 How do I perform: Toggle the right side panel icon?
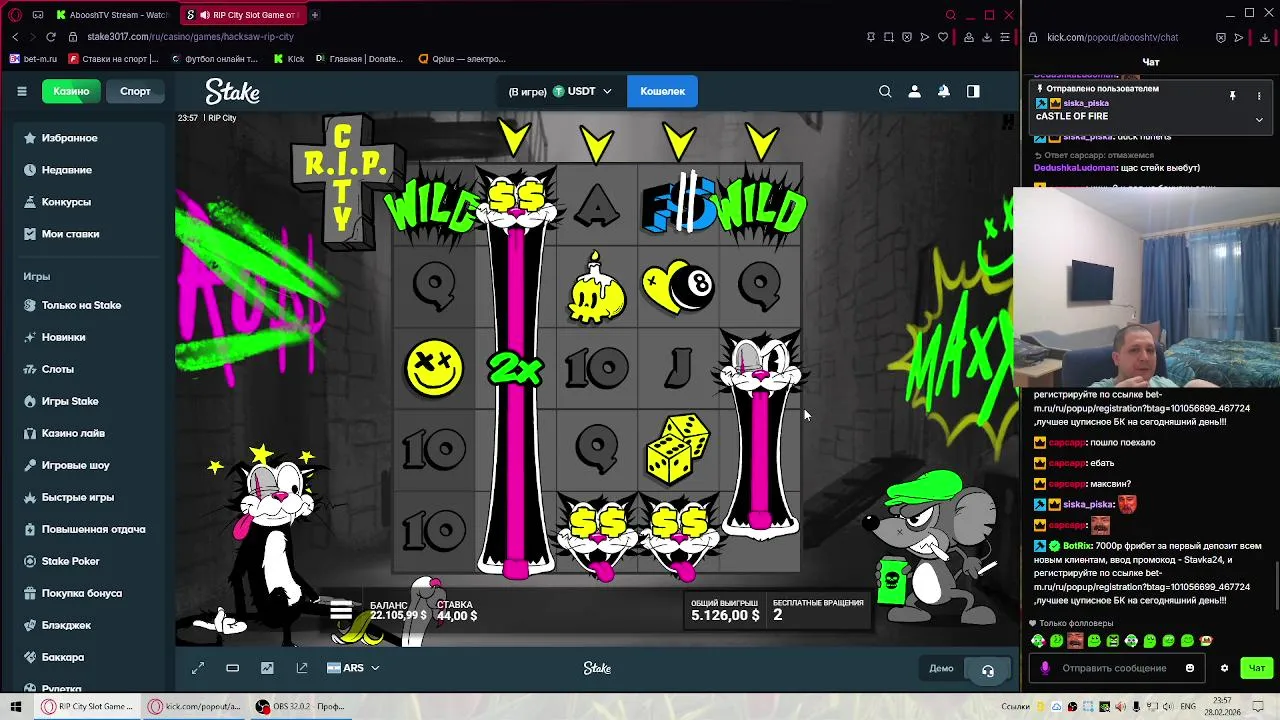point(973,91)
